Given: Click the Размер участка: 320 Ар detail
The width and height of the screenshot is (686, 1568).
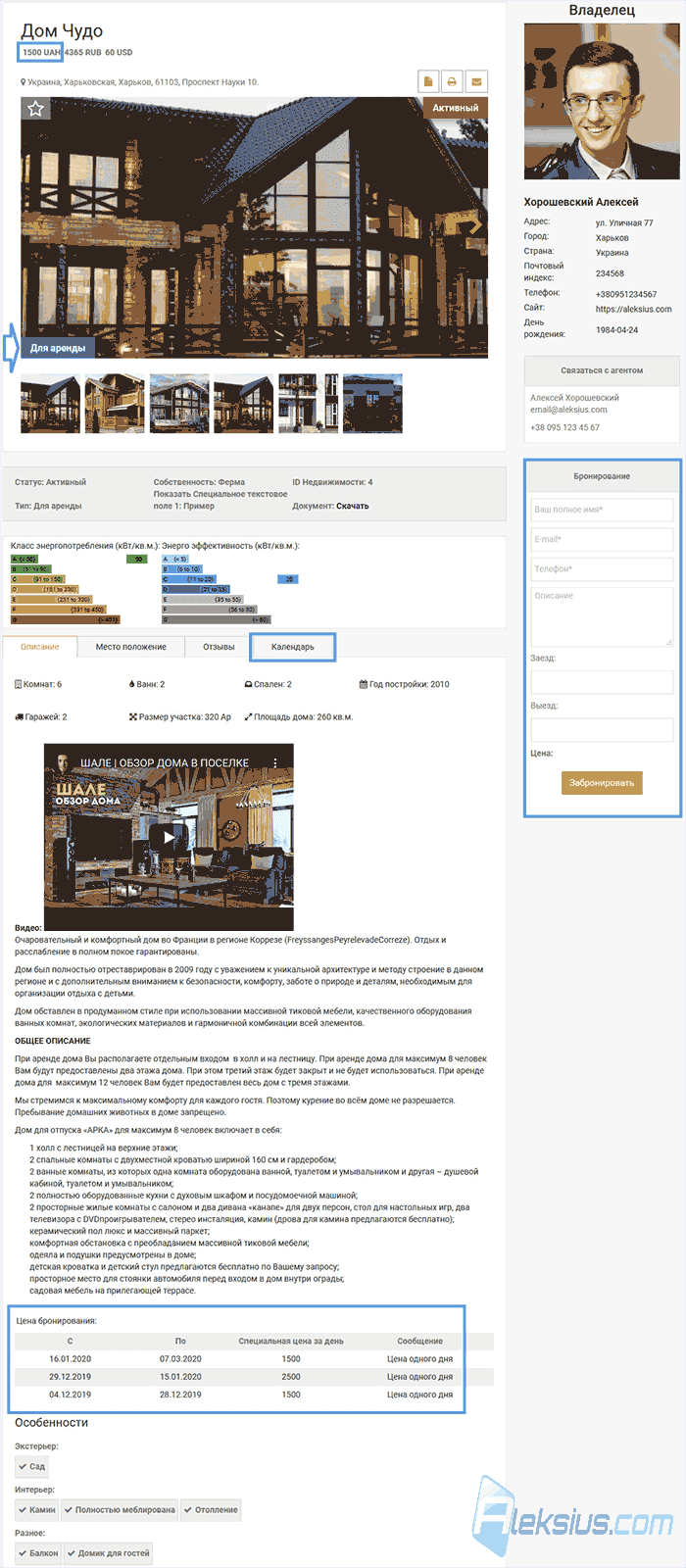Looking at the screenshot, I should pyautogui.click(x=180, y=716).
